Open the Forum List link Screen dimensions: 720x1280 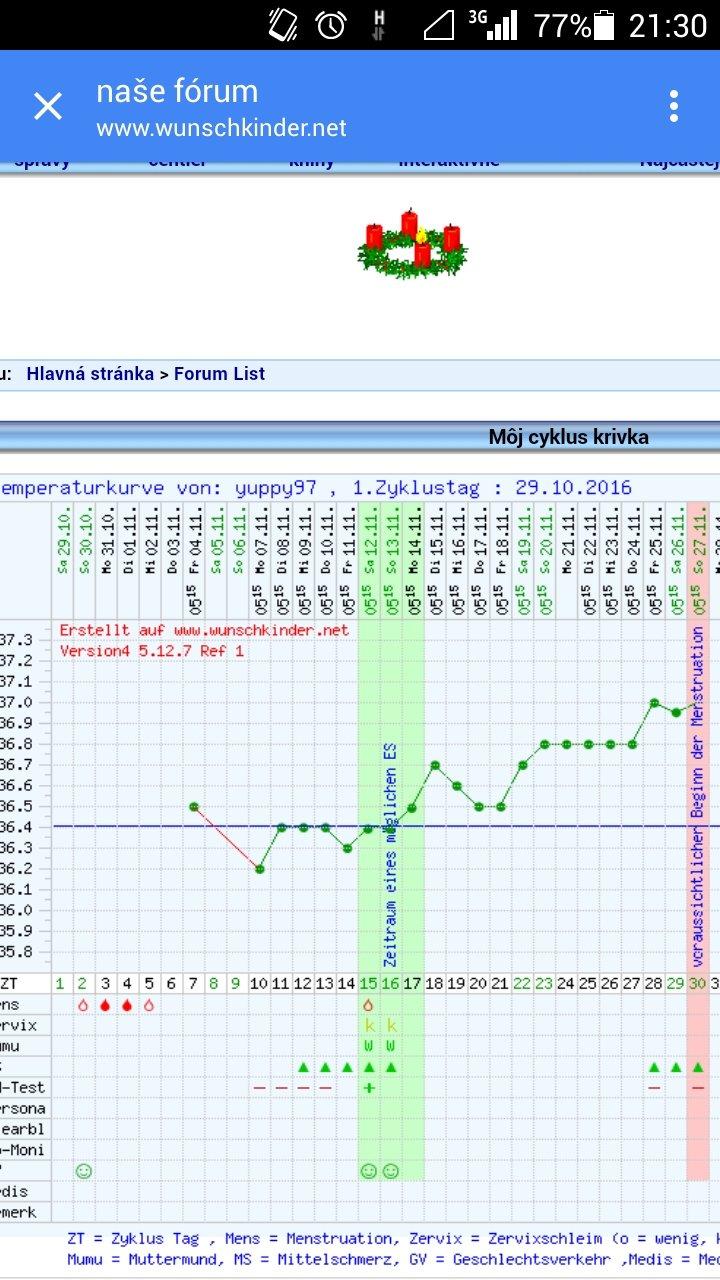click(x=219, y=374)
